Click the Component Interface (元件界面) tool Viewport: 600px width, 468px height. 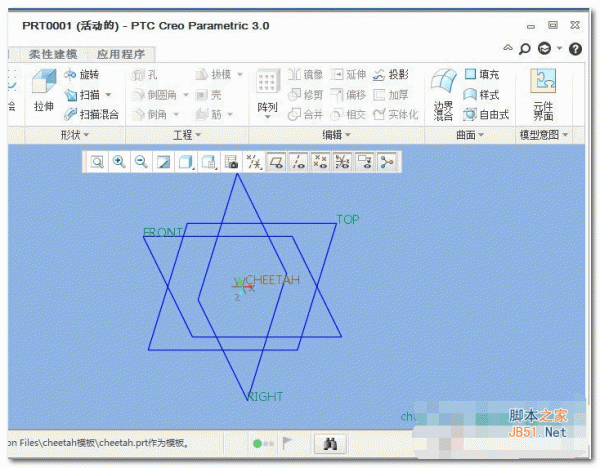(543, 95)
